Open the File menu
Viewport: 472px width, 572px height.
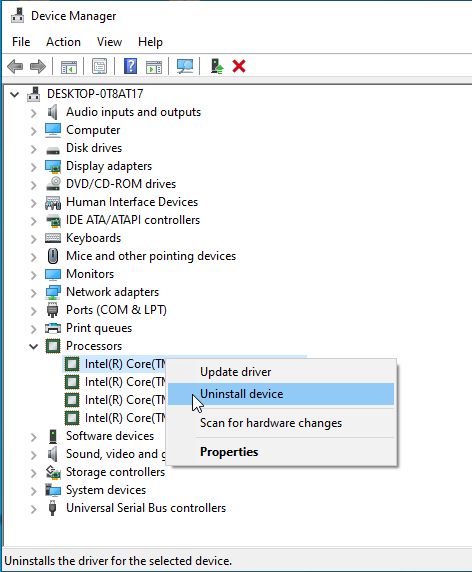21,42
